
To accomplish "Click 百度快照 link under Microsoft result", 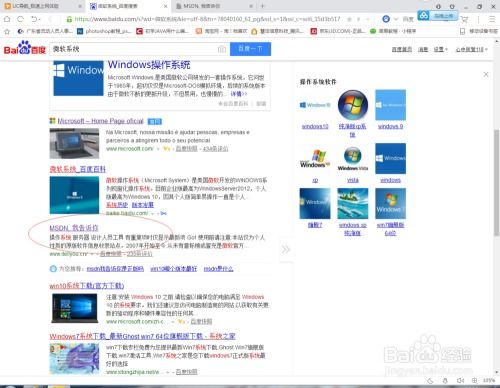I will pyautogui.click(x=187, y=149).
